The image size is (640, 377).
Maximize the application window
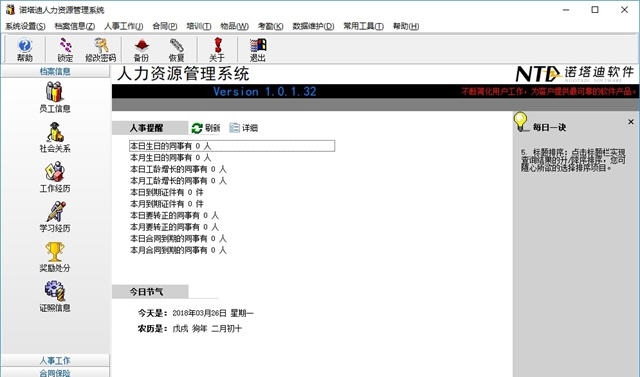[595, 10]
